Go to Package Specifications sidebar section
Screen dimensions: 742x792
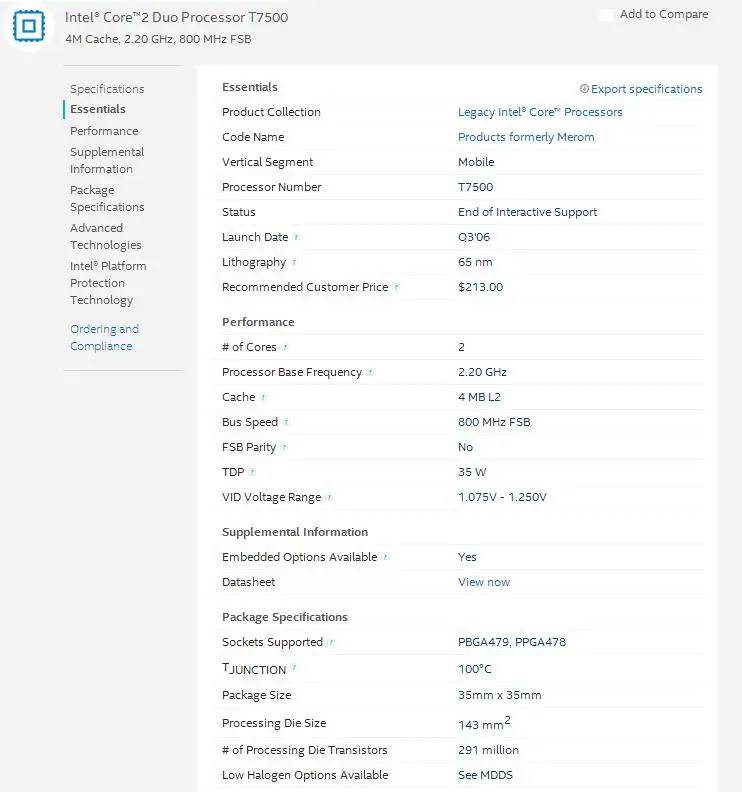[x=107, y=199]
